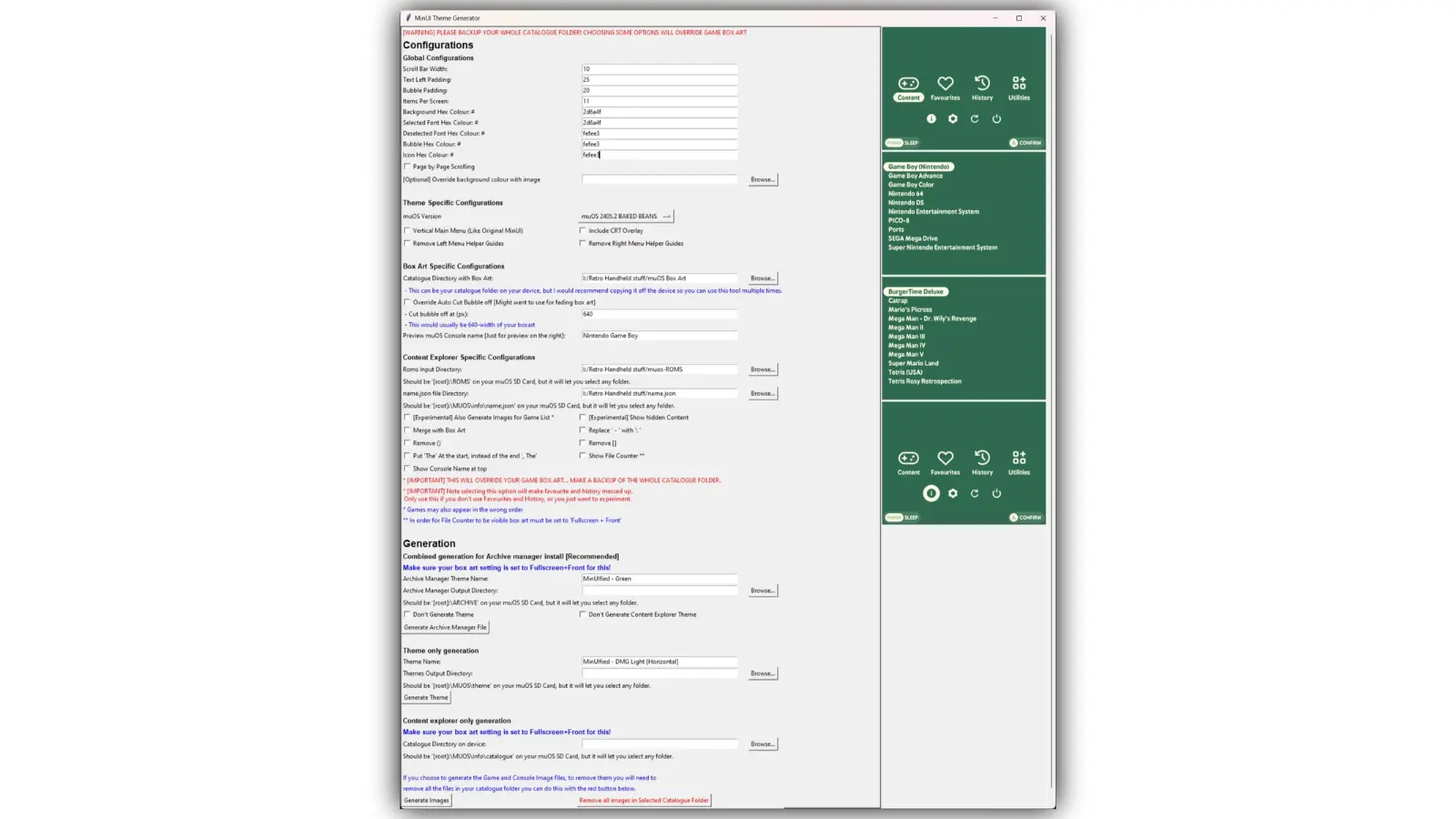This screenshot has height=819, width=1456.
Task: Select Game Boy Advance in console list preview
Action: pyautogui.click(x=915, y=176)
